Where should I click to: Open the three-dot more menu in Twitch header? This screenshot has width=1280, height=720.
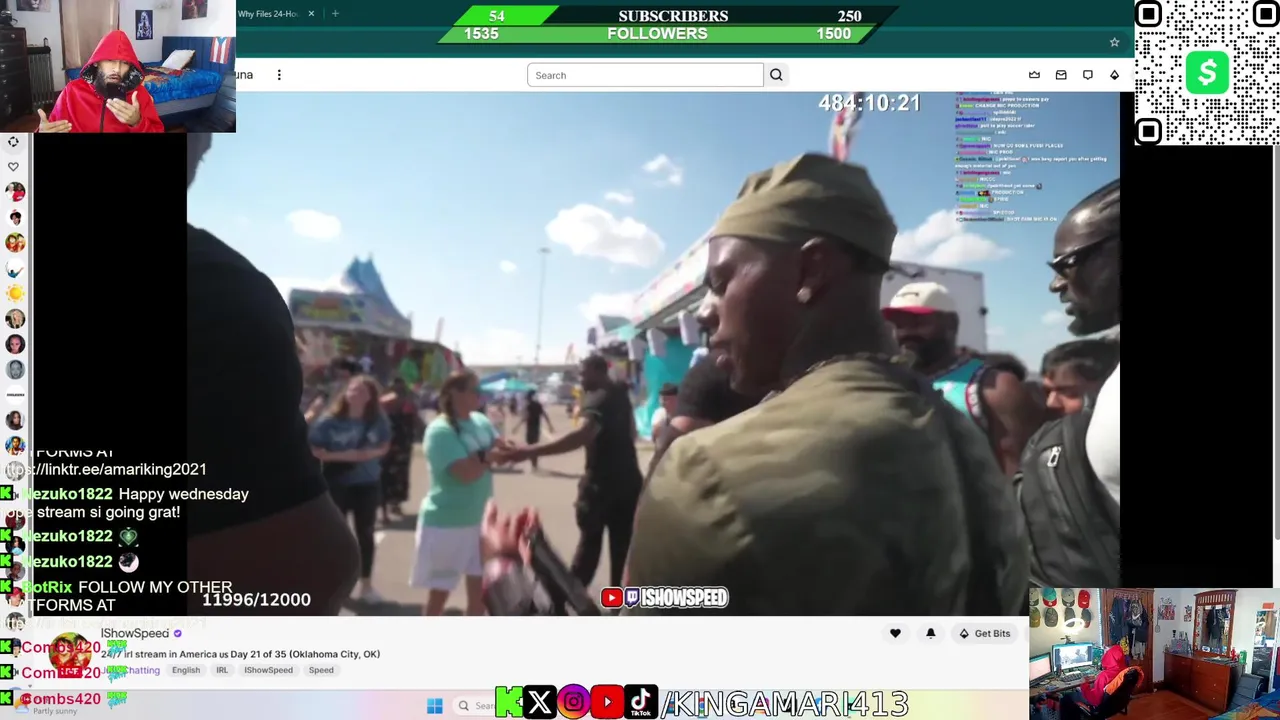click(x=279, y=75)
